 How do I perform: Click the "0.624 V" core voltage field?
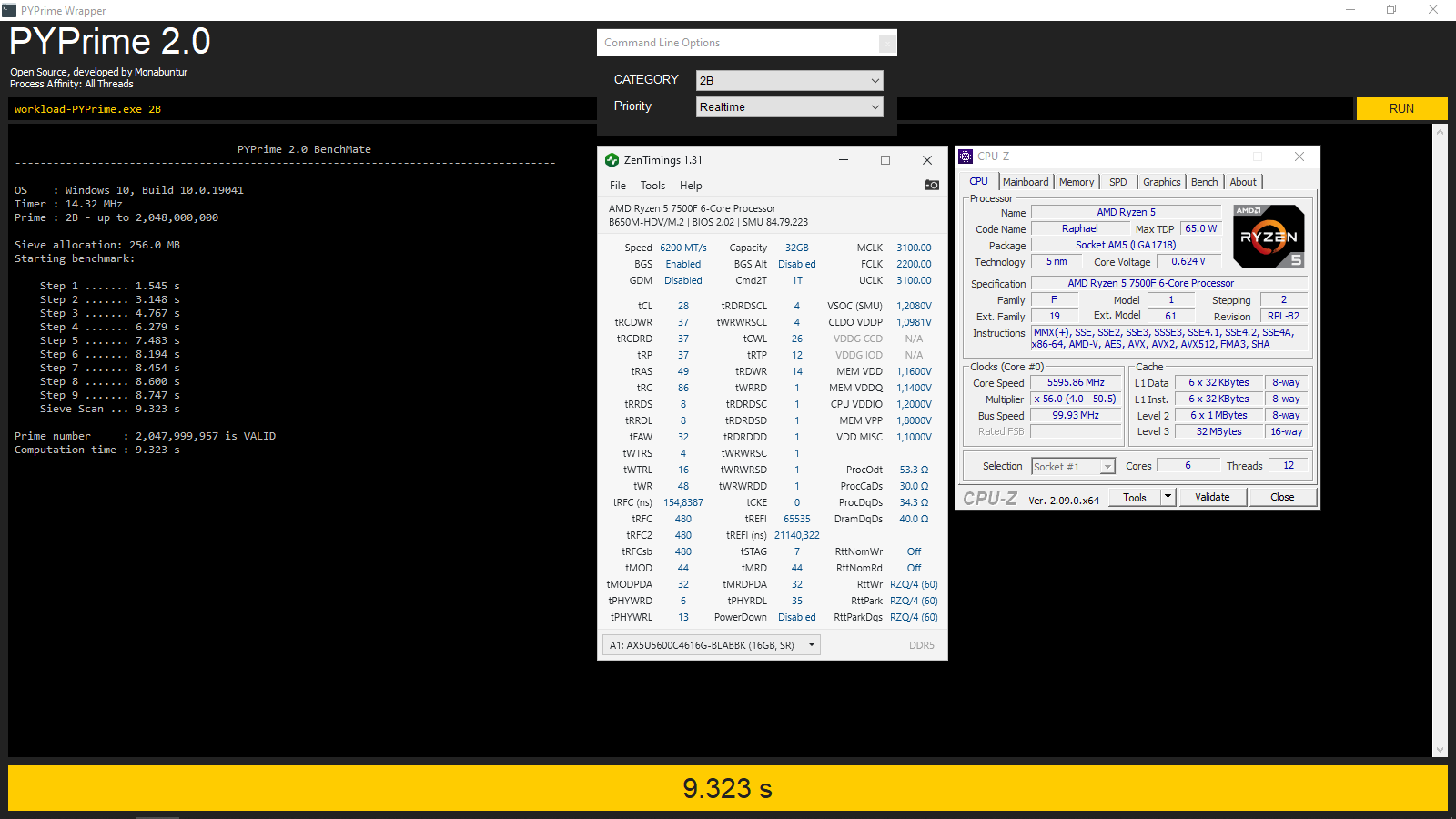[1188, 262]
